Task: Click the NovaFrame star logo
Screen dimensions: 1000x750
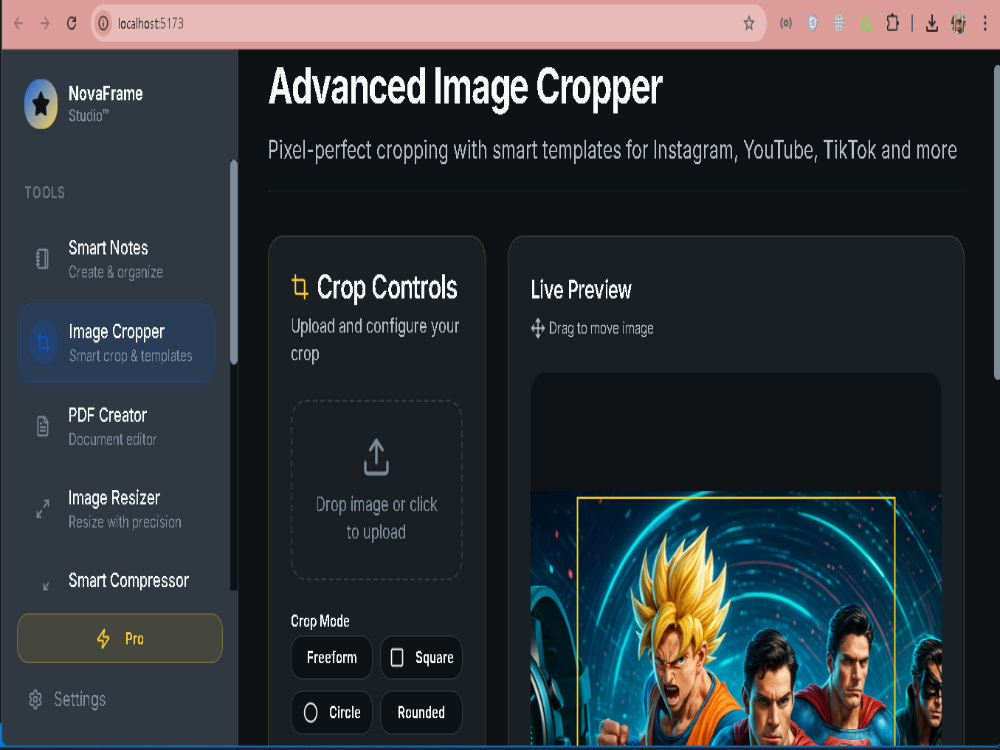Action: click(41, 103)
